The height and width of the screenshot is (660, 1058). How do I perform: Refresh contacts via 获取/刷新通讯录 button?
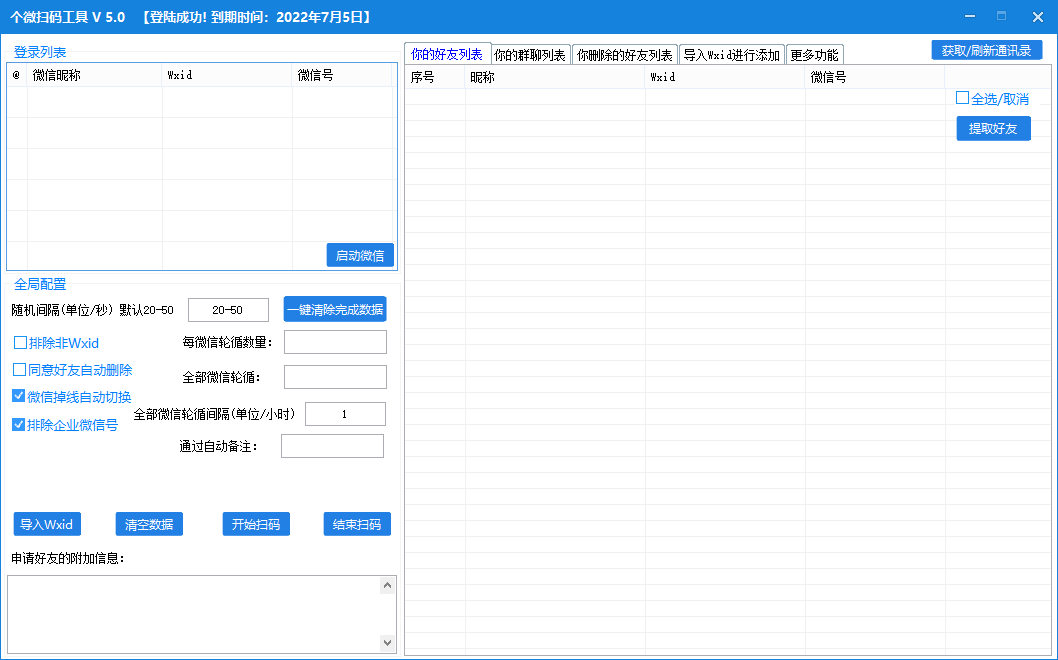tap(986, 50)
